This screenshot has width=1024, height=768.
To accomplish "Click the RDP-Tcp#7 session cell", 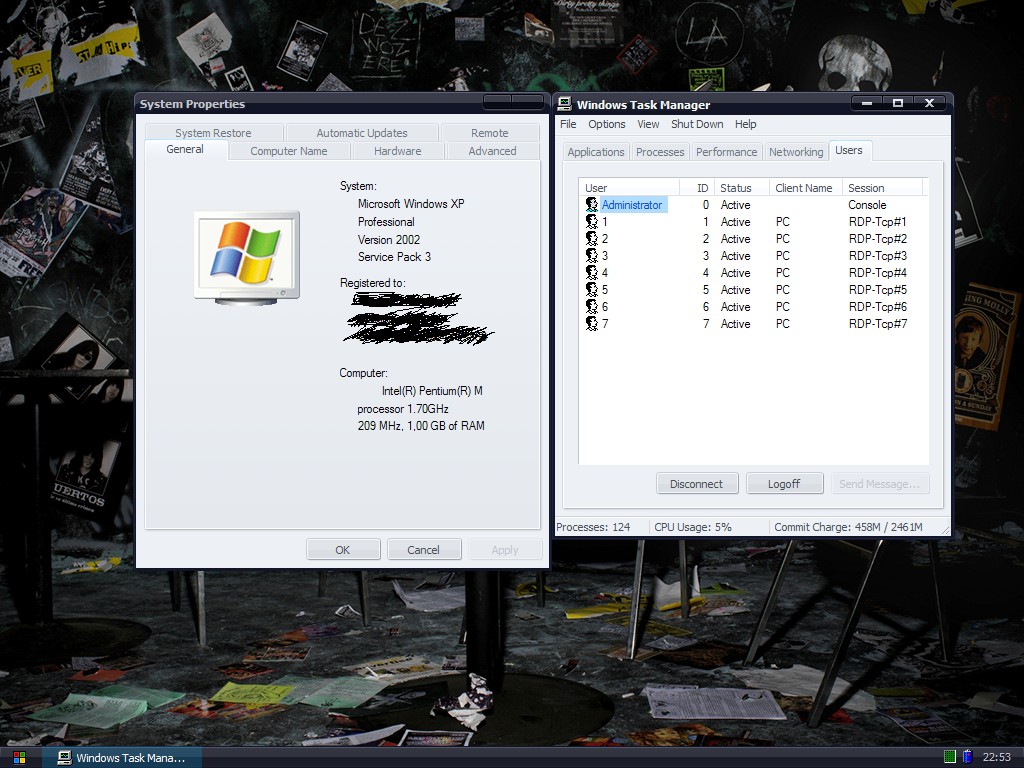I will tap(878, 324).
